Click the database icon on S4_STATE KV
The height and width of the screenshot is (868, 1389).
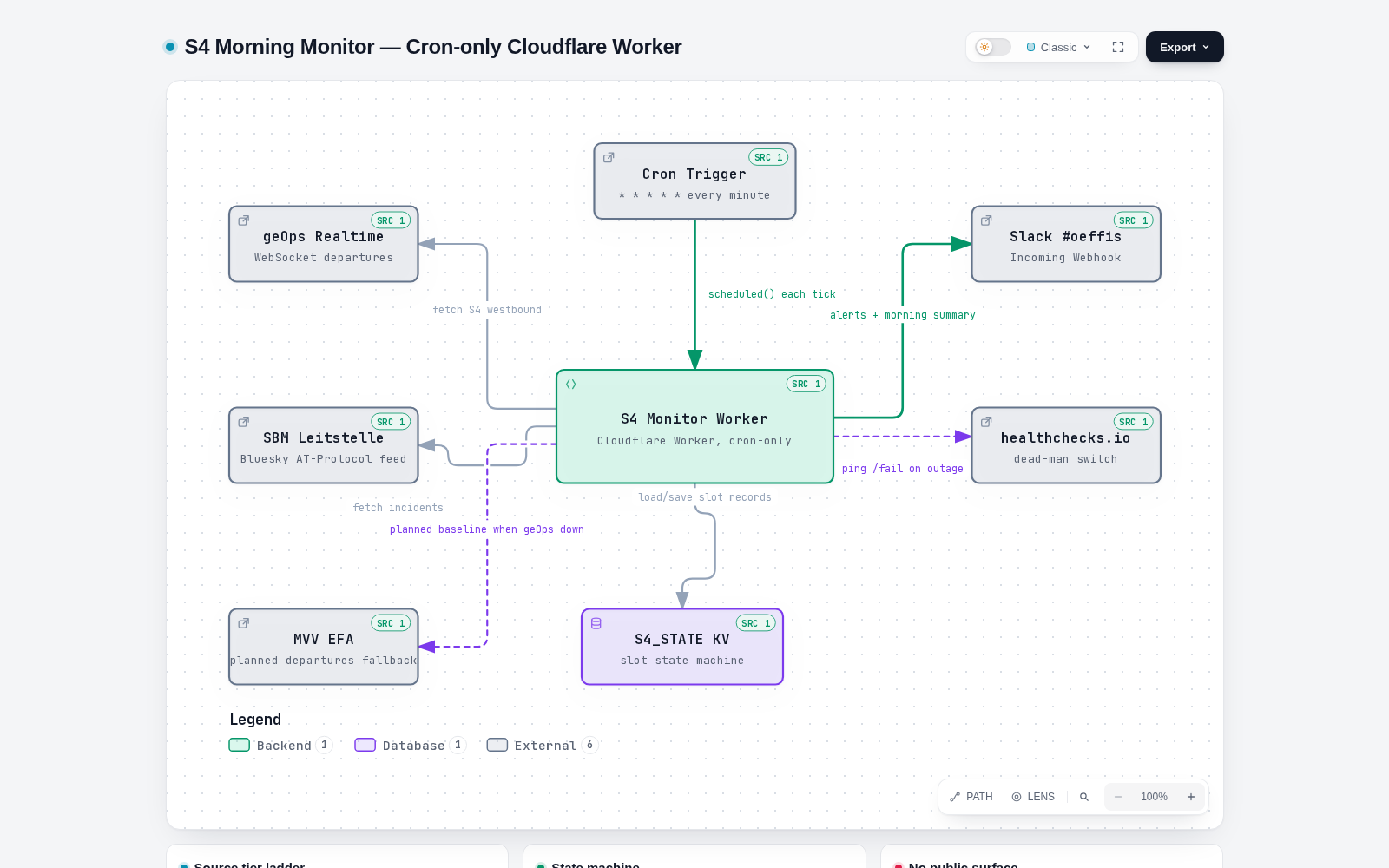click(x=596, y=623)
